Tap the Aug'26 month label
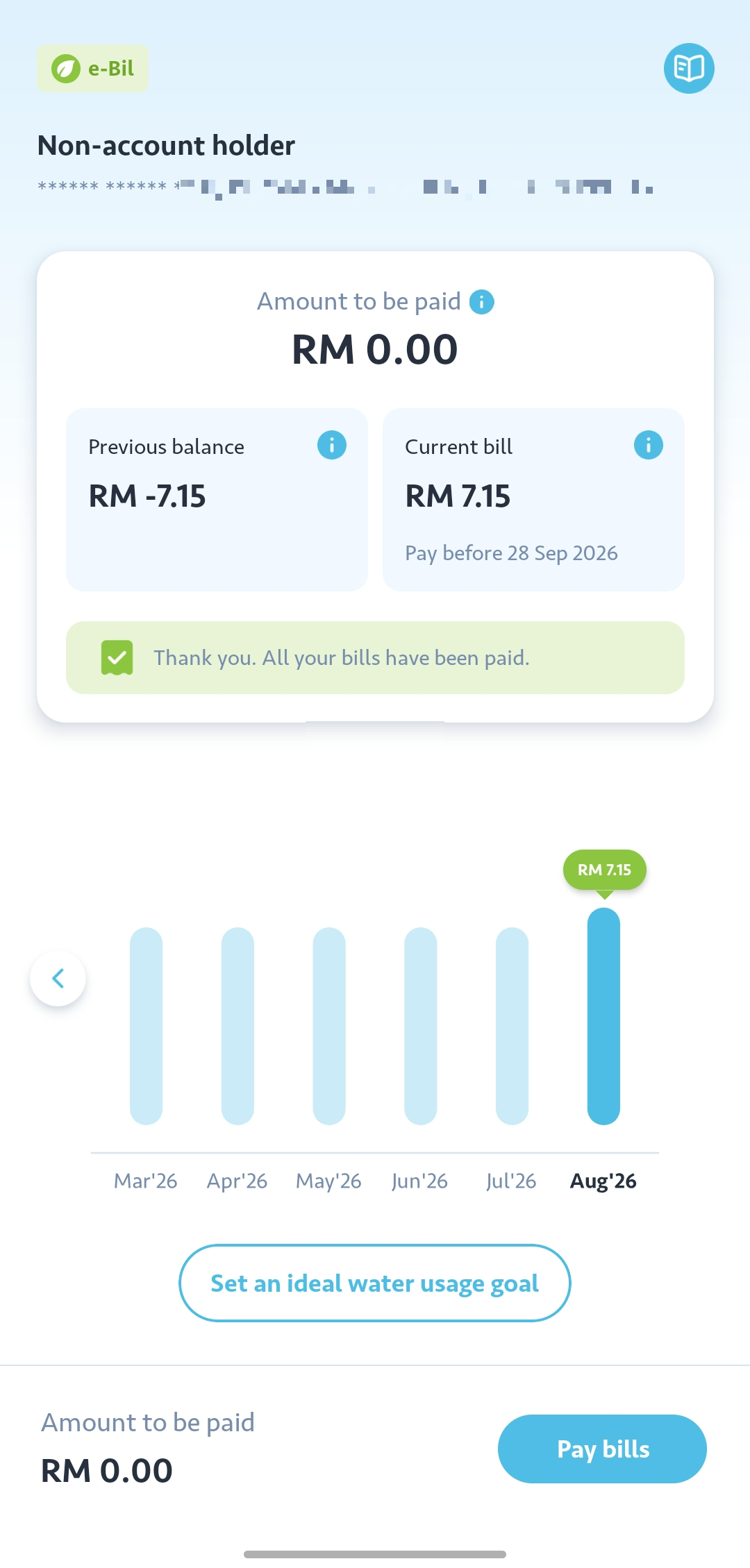Image resolution: width=750 pixels, height=1568 pixels. pos(603,1181)
